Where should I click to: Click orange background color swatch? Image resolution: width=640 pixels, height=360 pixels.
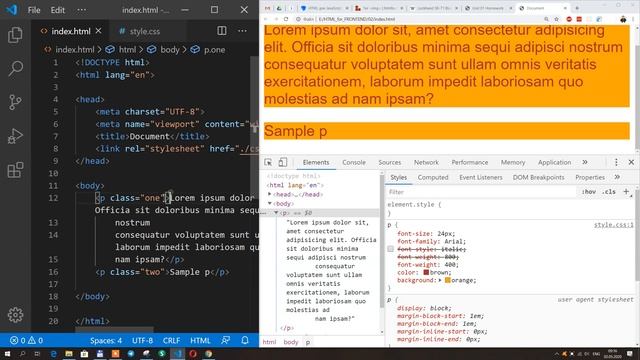pos(448,280)
